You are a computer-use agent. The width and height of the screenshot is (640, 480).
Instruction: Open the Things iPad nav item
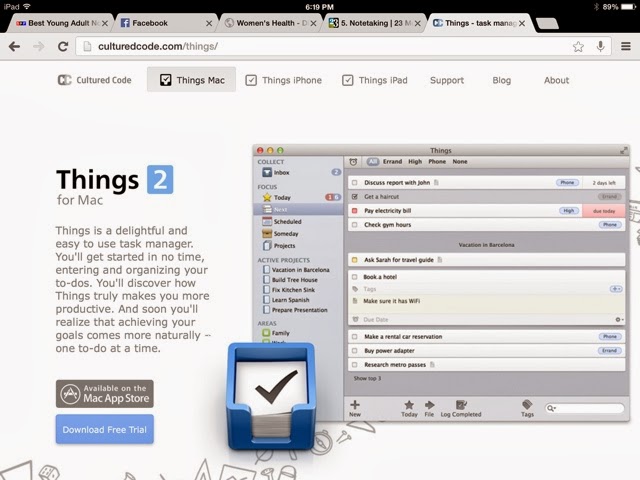[375, 80]
